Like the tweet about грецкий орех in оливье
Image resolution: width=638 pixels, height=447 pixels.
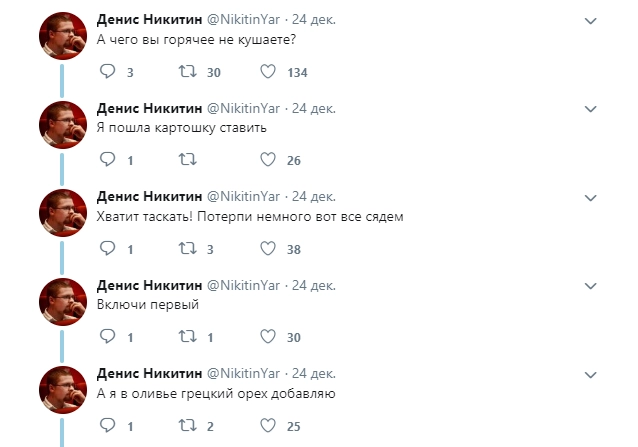268,426
